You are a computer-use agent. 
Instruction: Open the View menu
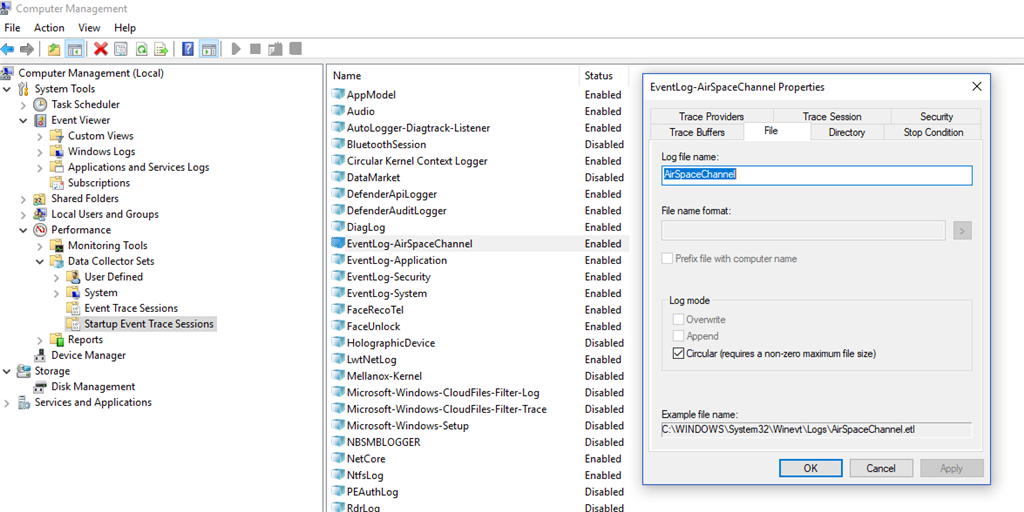[x=89, y=27]
